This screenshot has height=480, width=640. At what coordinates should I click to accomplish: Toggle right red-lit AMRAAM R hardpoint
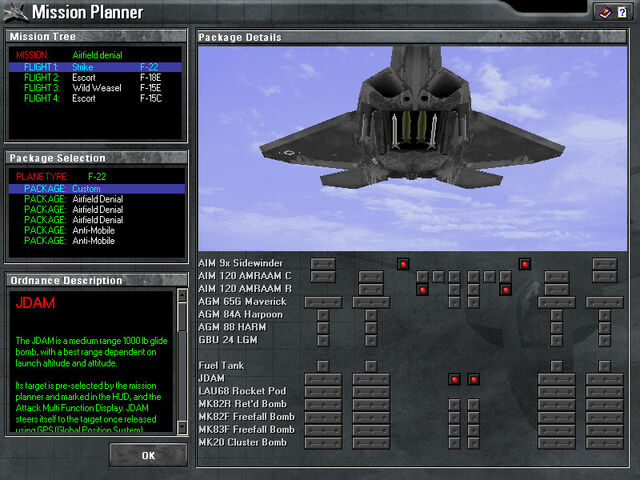[x=505, y=290]
